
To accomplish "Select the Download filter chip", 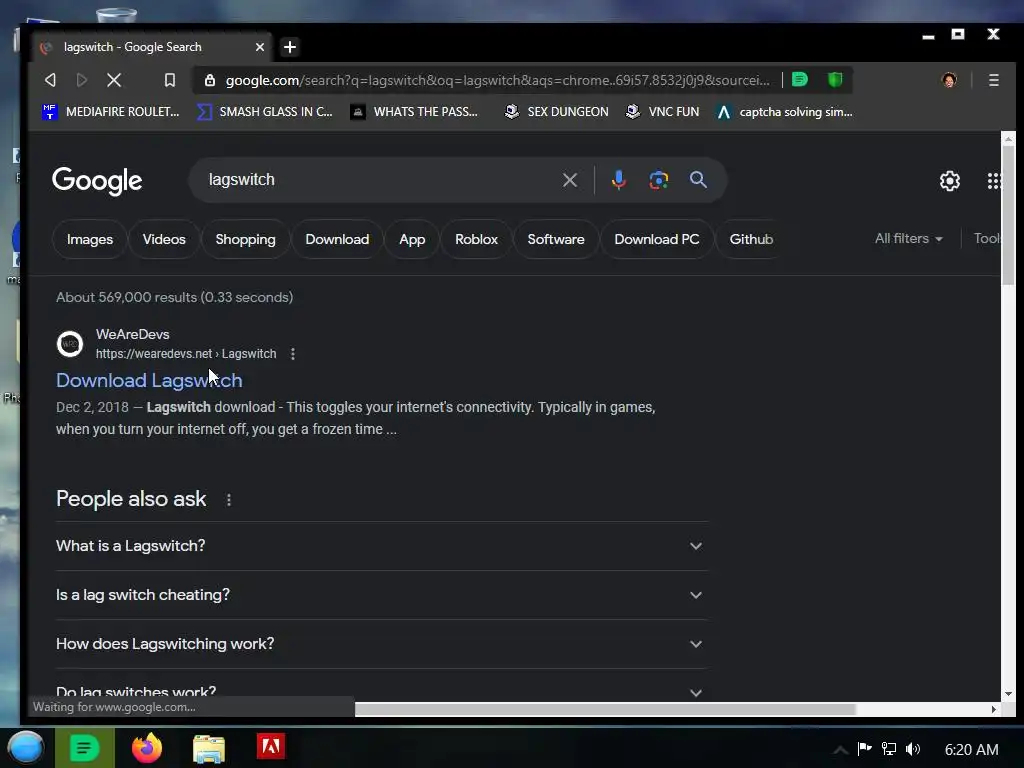I will (x=337, y=240).
